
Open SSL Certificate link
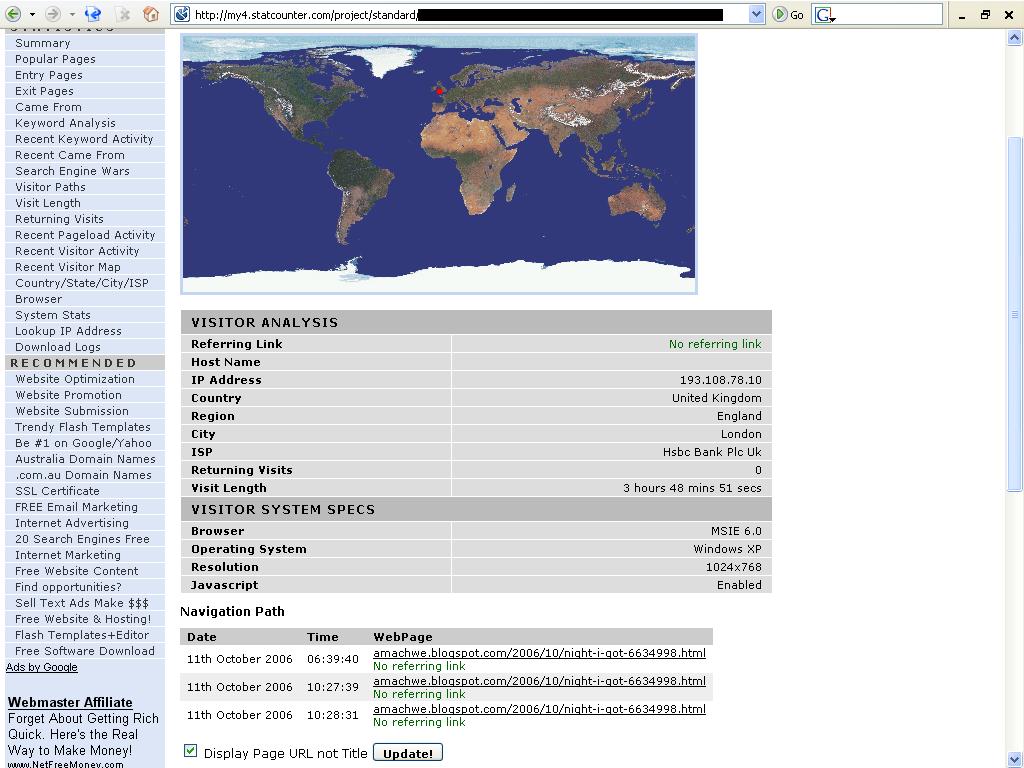[x=57, y=491]
